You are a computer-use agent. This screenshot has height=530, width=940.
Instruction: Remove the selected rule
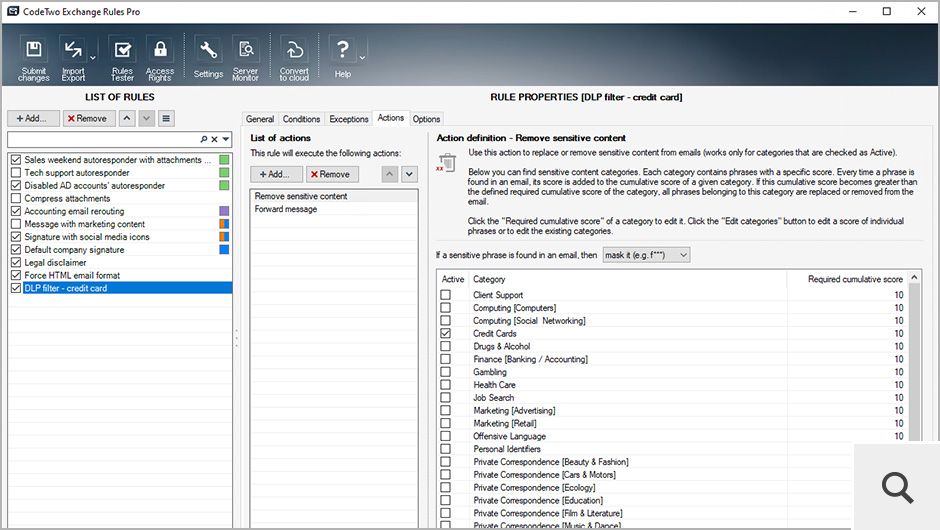pyautogui.click(x=88, y=118)
